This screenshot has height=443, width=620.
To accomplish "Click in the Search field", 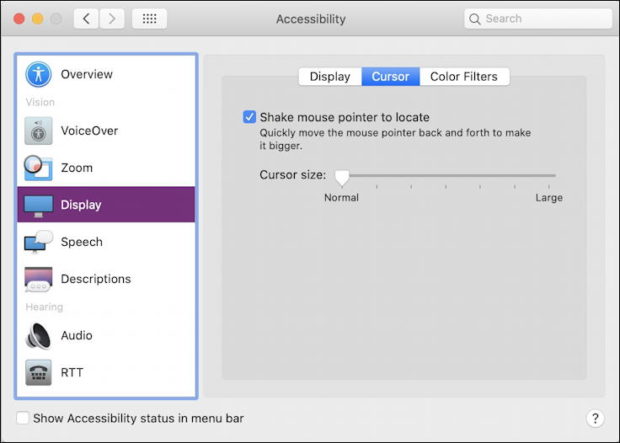I will coord(538,19).
